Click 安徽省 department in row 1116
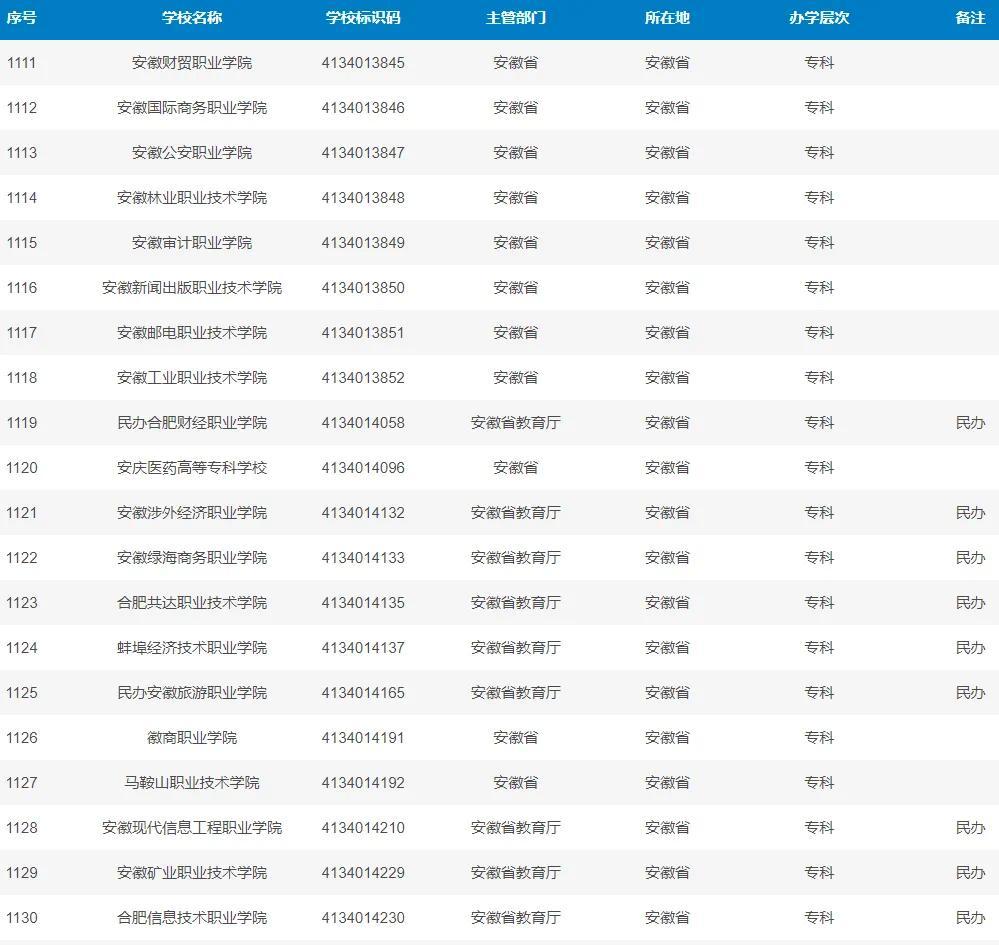This screenshot has width=999, height=945. pos(515,287)
